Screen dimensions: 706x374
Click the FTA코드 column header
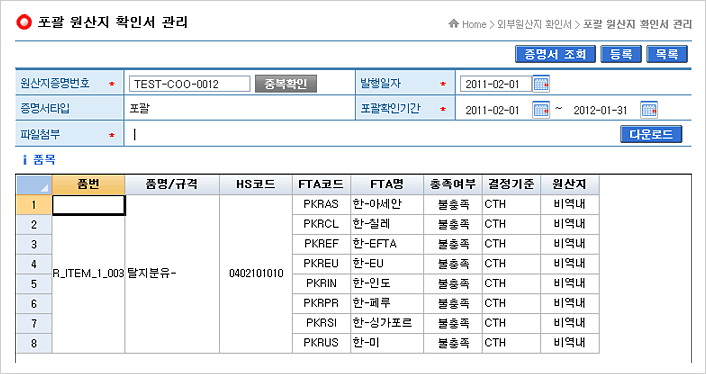(321, 185)
